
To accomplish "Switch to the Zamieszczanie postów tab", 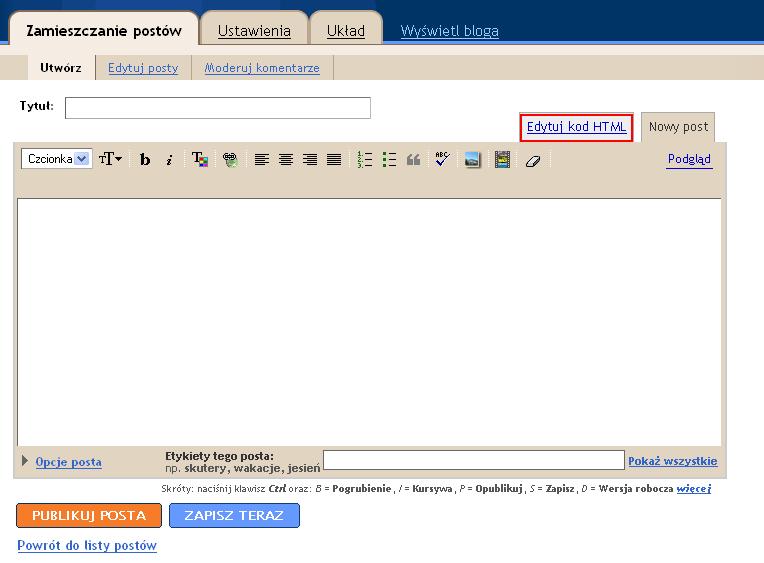I will [104, 31].
